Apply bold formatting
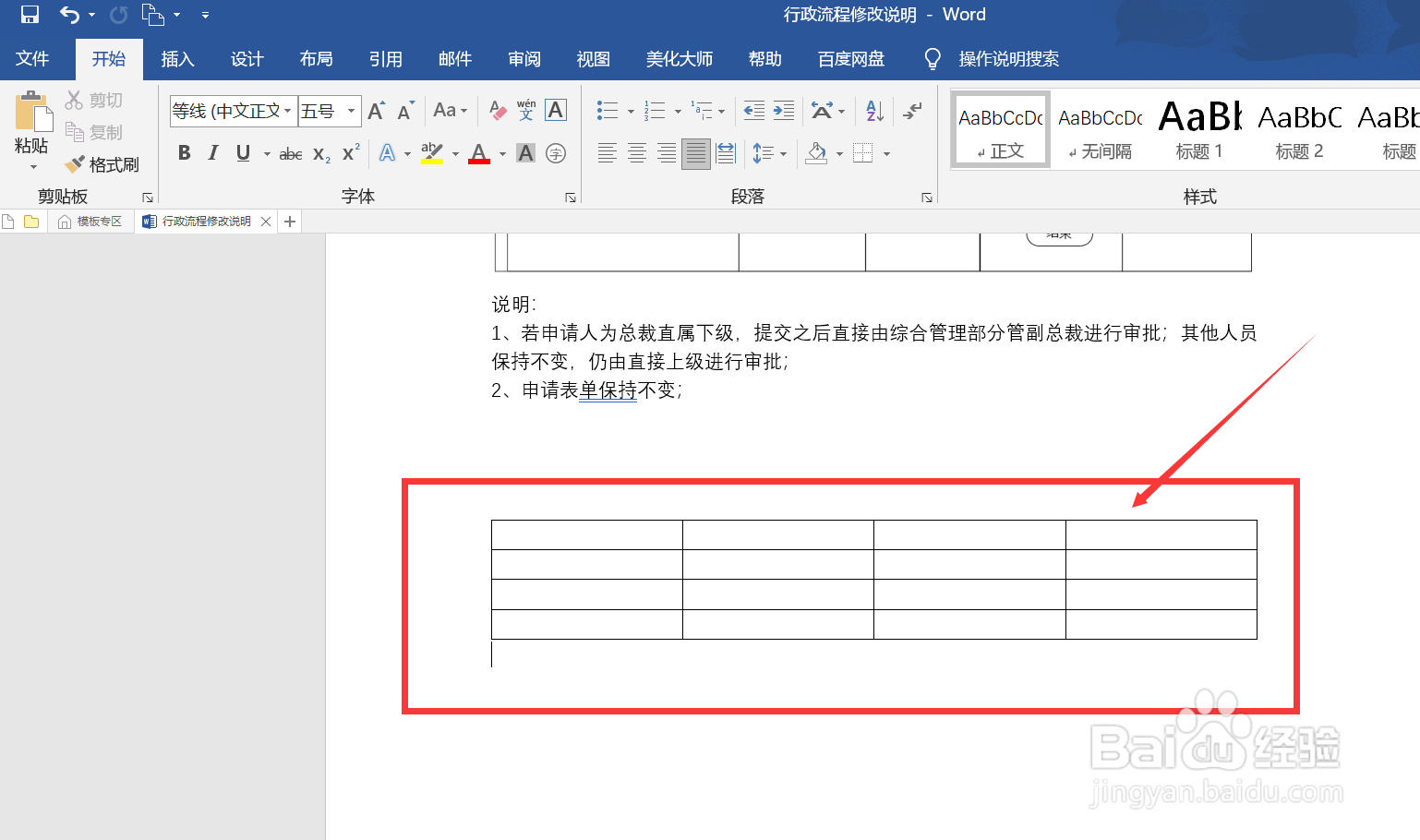Screen dimensions: 1420x840 pyautogui.click(x=183, y=152)
